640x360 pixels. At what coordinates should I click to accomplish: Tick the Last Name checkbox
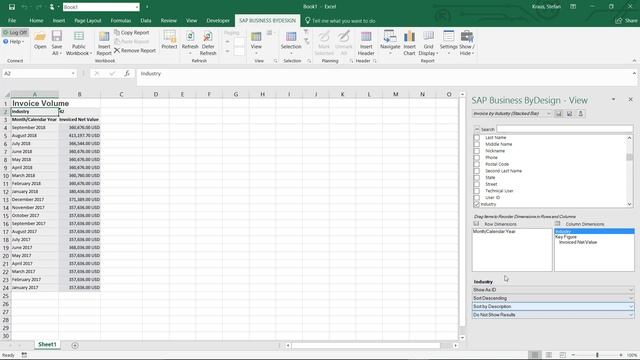coord(477,138)
